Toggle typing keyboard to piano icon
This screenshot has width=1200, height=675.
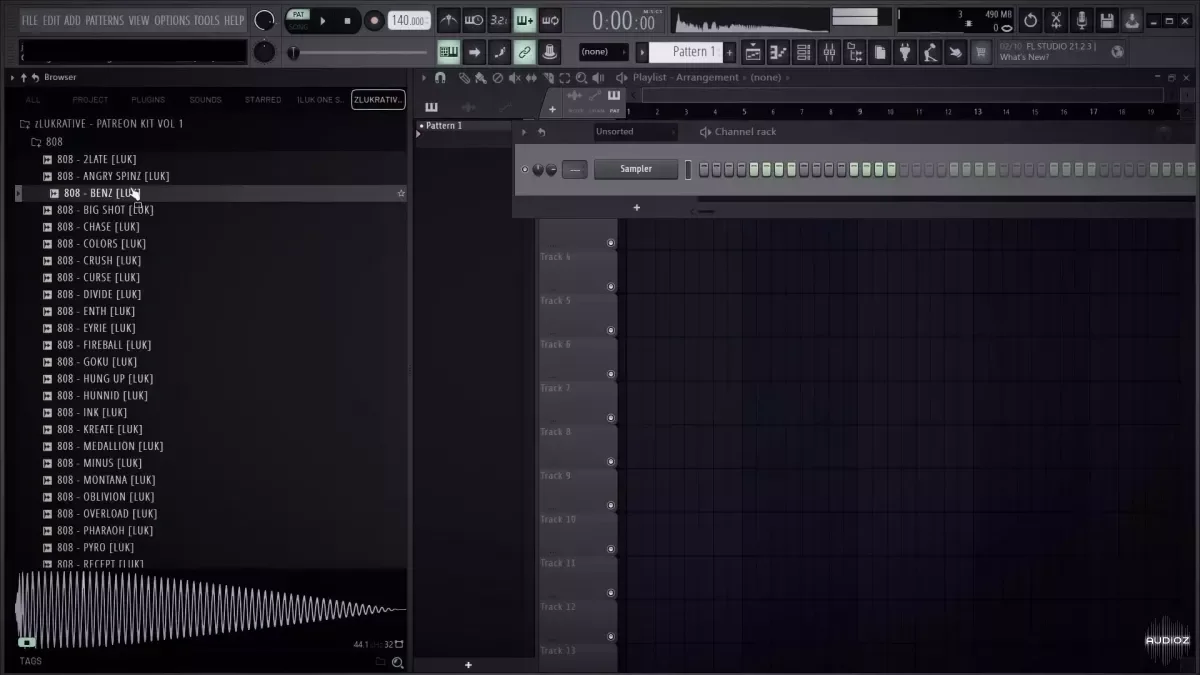(449, 52)
